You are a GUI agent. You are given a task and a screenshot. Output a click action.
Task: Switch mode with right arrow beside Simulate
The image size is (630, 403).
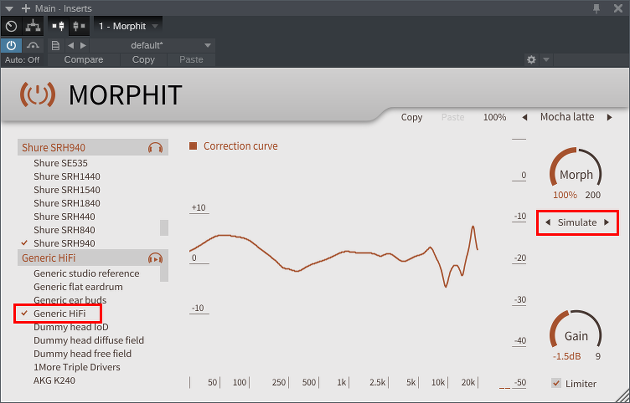tap(606, 222)
